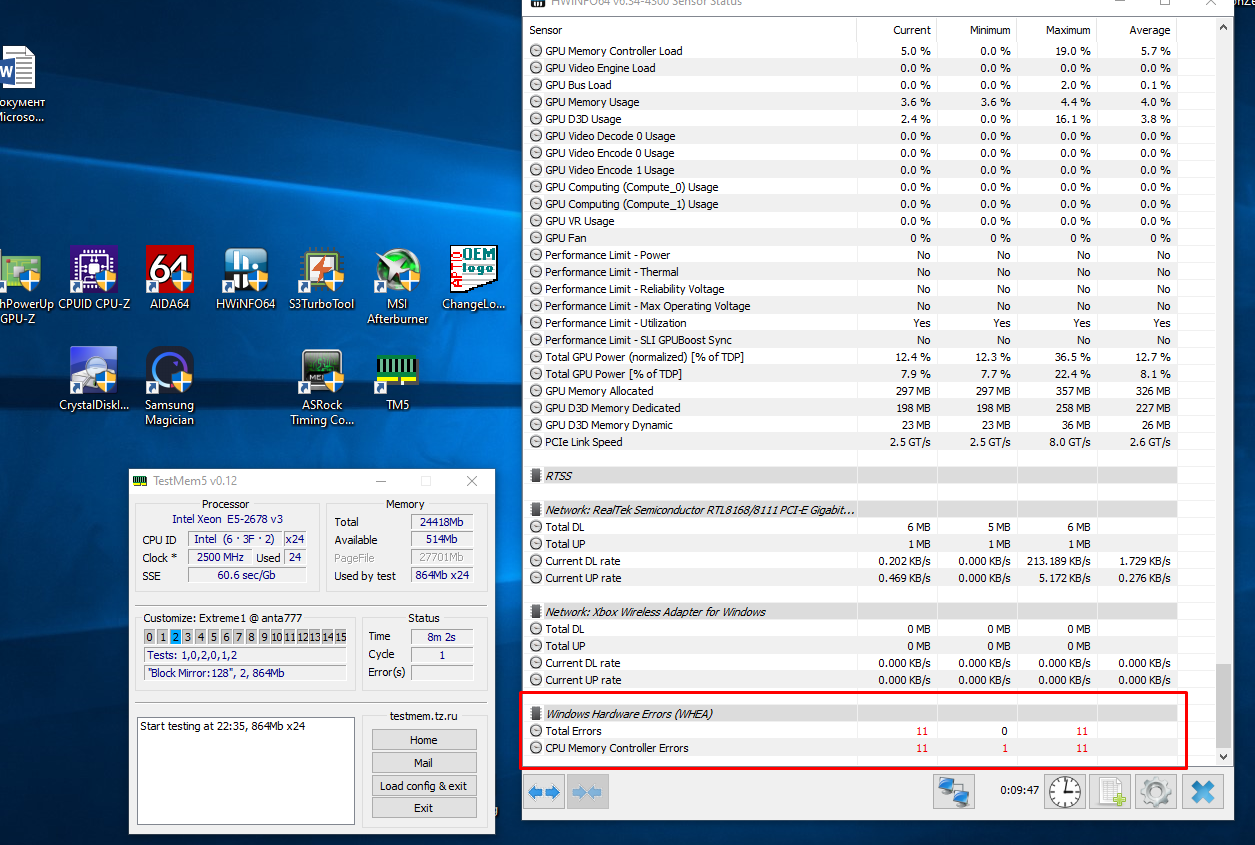The image size is (1255, 845).
Task: Start sensor logging via sheet-plus icon
Action: [x=1110, y=792]
